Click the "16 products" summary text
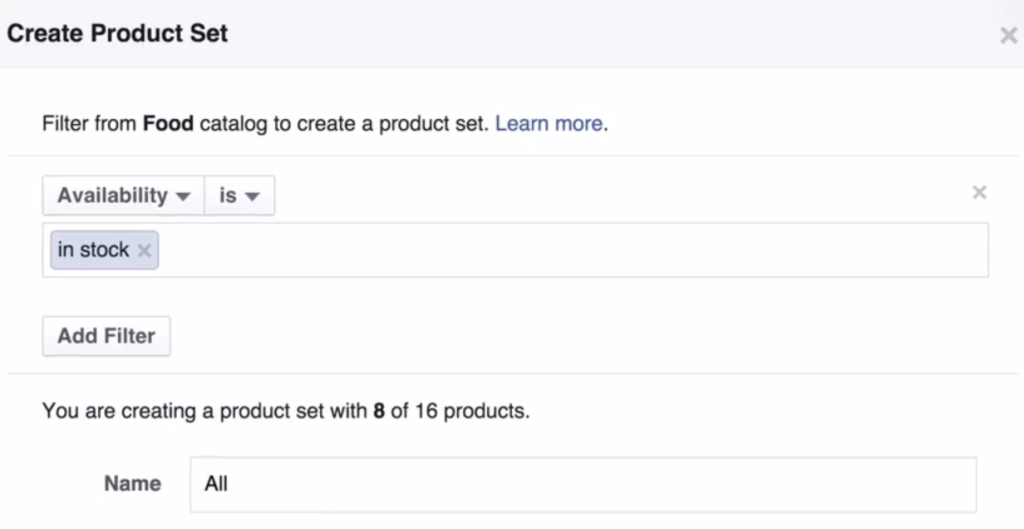This screenshot has width=1024, height=529. coord(470,411)
